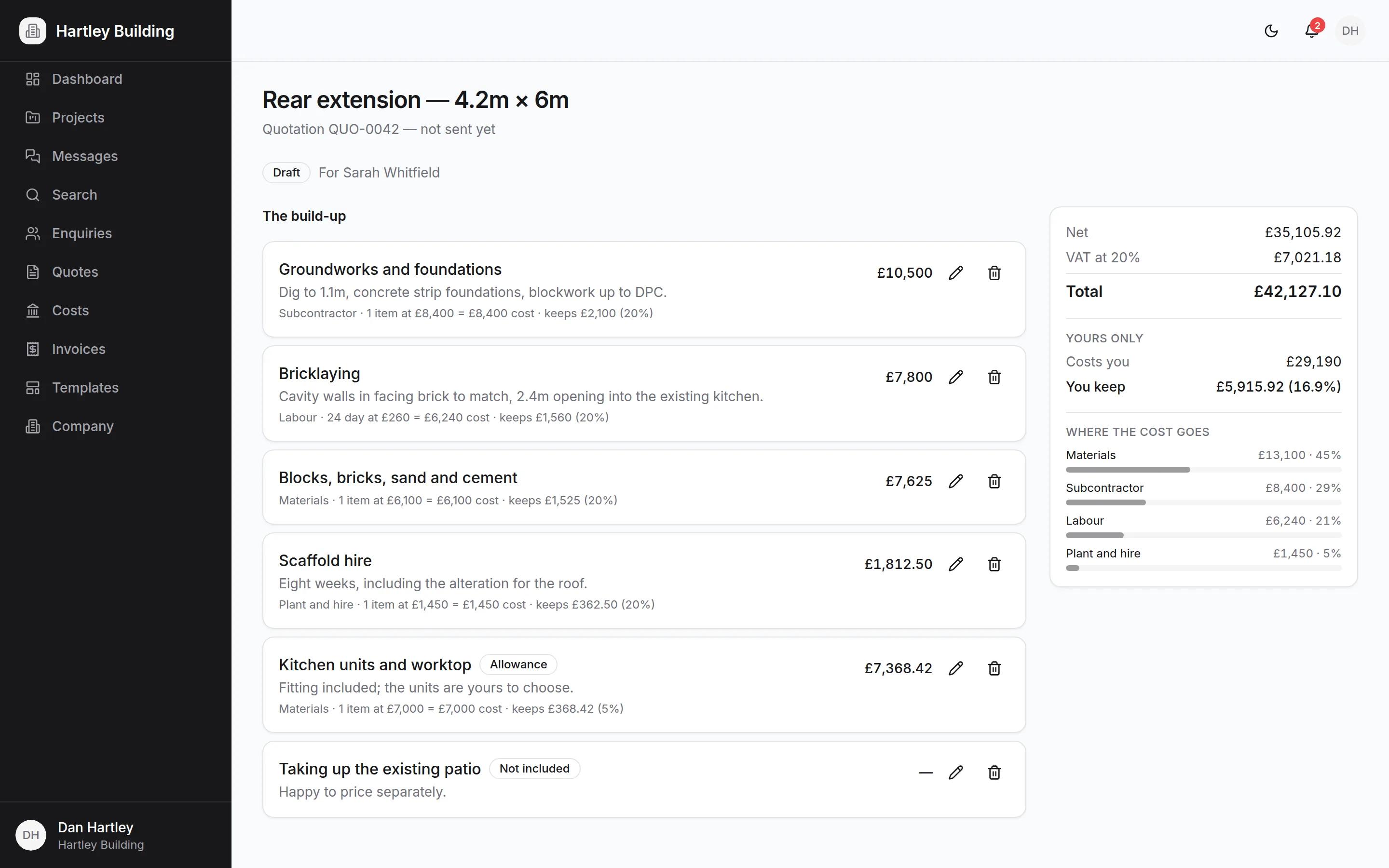
Task: Click the Plant and hire cost bar
Action: point(1203,568)
